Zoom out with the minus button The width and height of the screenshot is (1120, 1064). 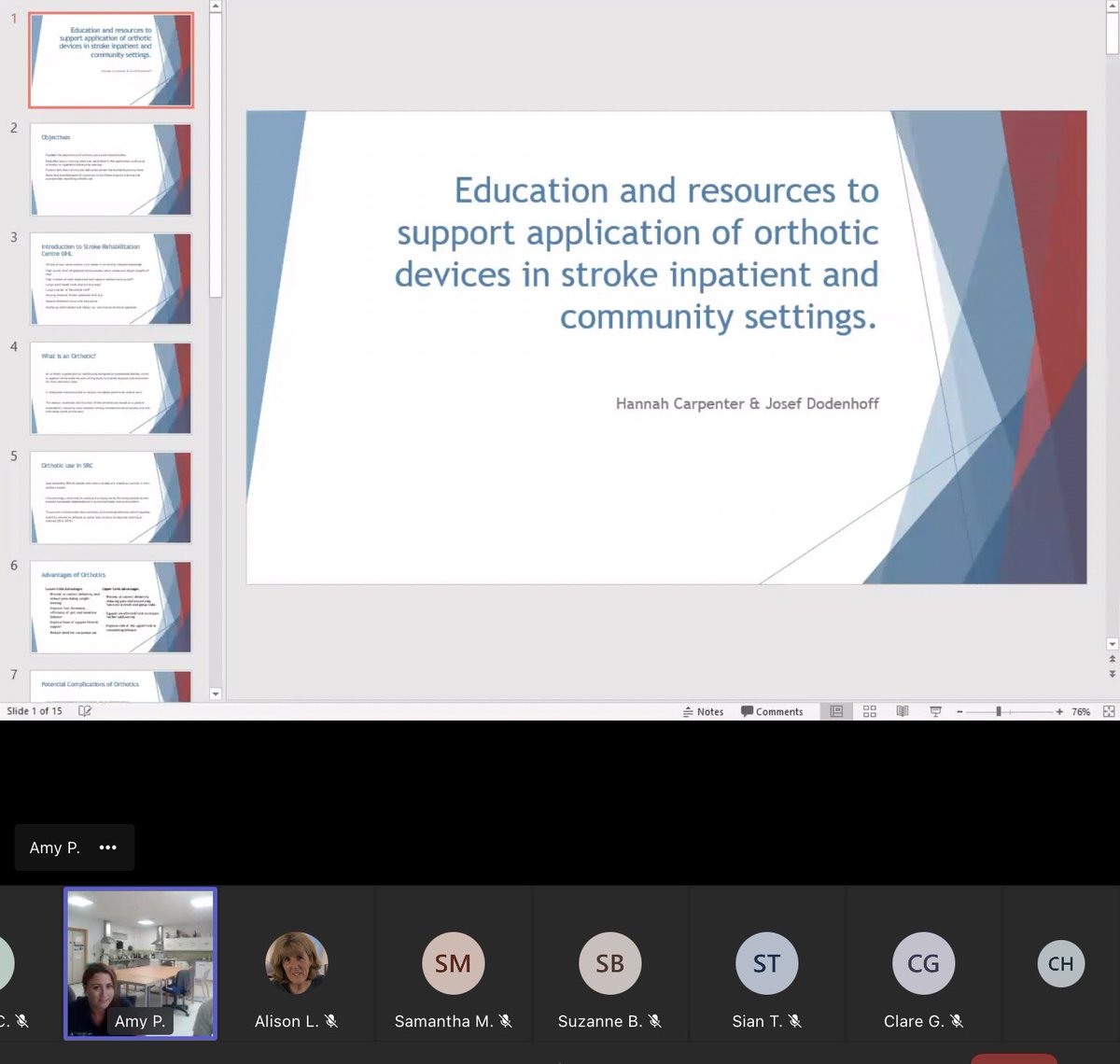[x=959, y=711]
